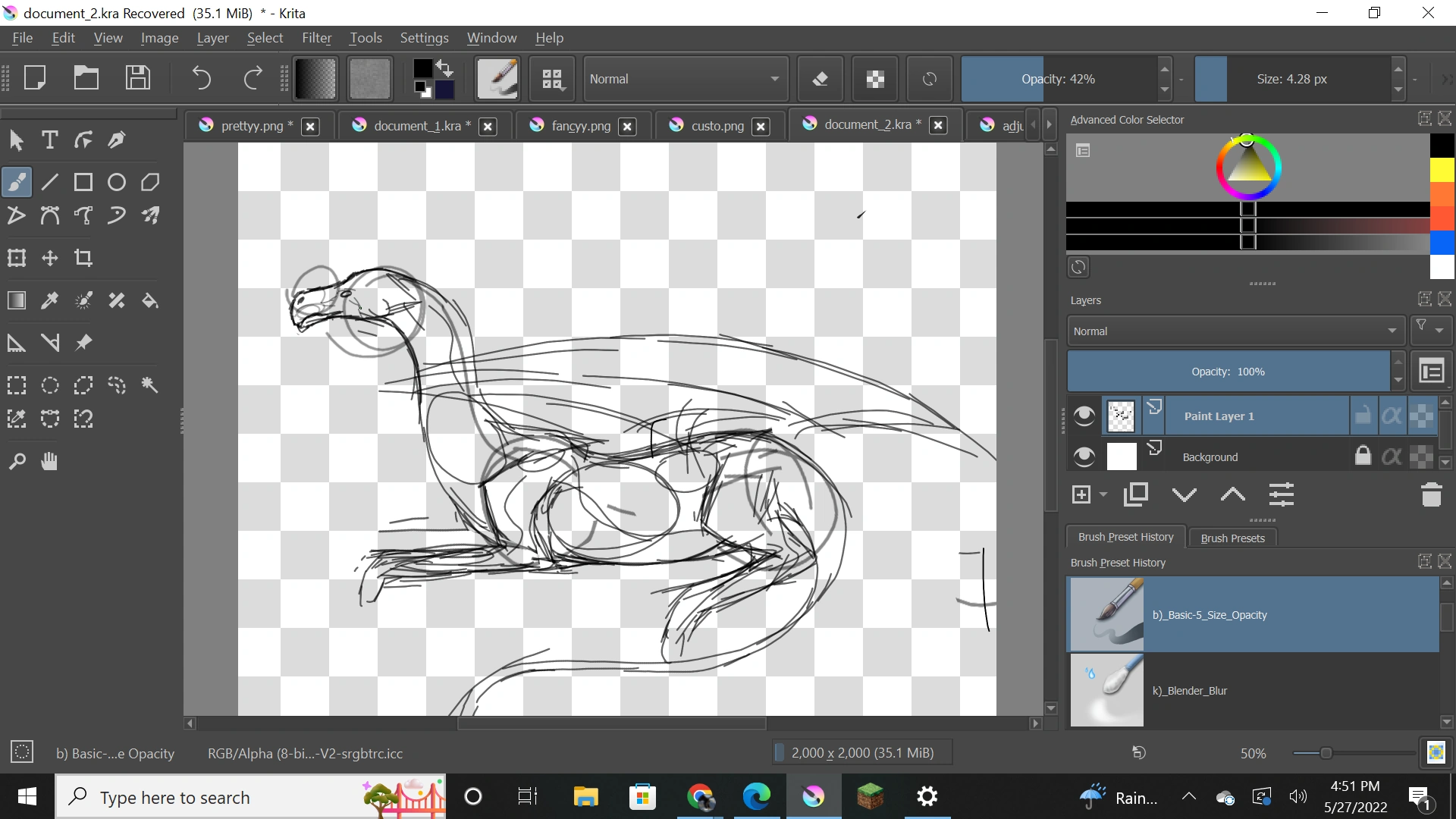Activate the Gradient tool

pos(16,300)
